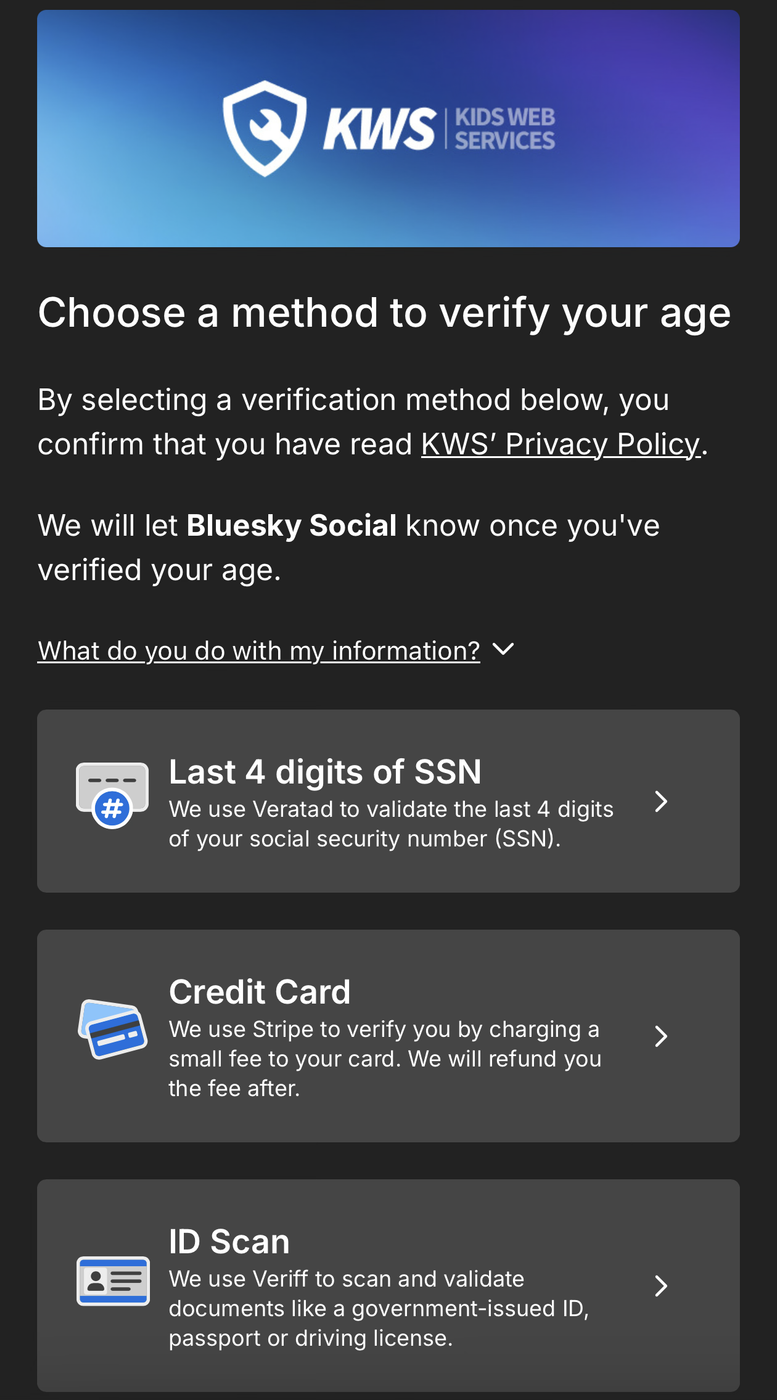Click the blue credit card icon
The width and height of the screenshot is (777, 1400).
(x=113, y=1030)
